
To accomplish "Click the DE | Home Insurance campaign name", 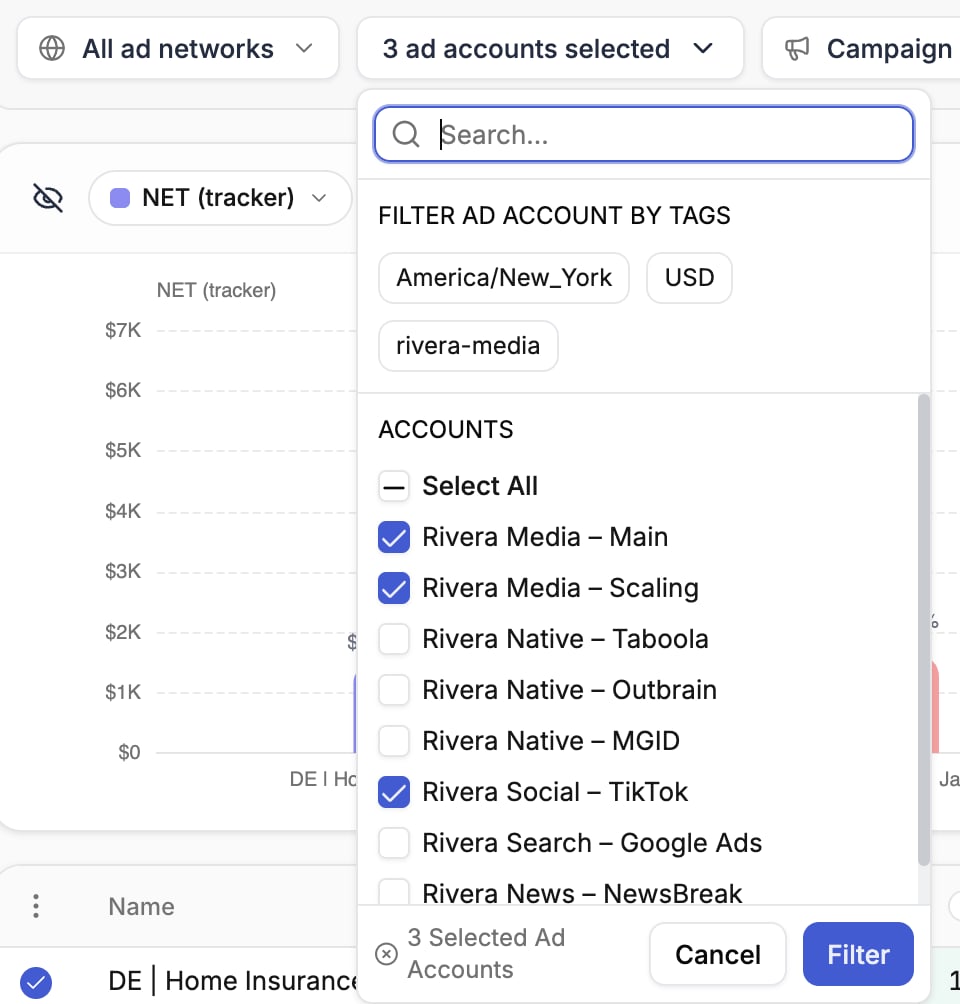I will (x=232, y=981).
